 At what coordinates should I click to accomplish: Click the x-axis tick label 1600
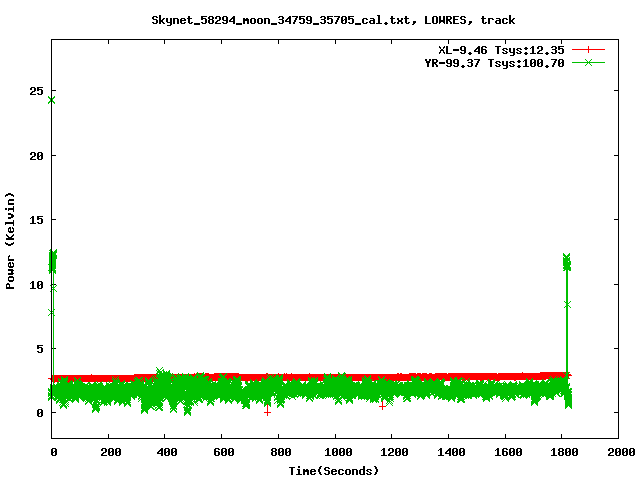pos(508,452)
